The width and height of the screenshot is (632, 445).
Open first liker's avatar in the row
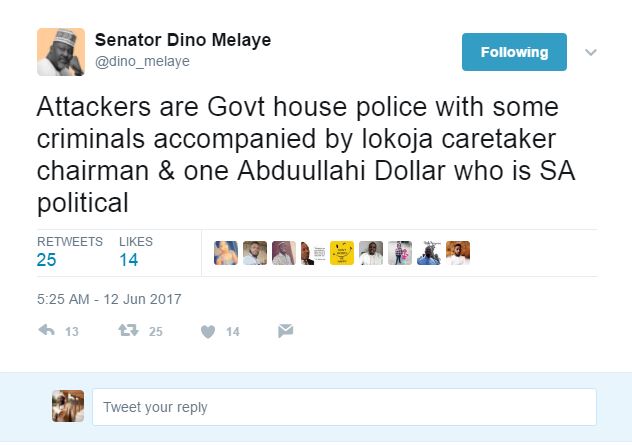(x=226, y=253)
